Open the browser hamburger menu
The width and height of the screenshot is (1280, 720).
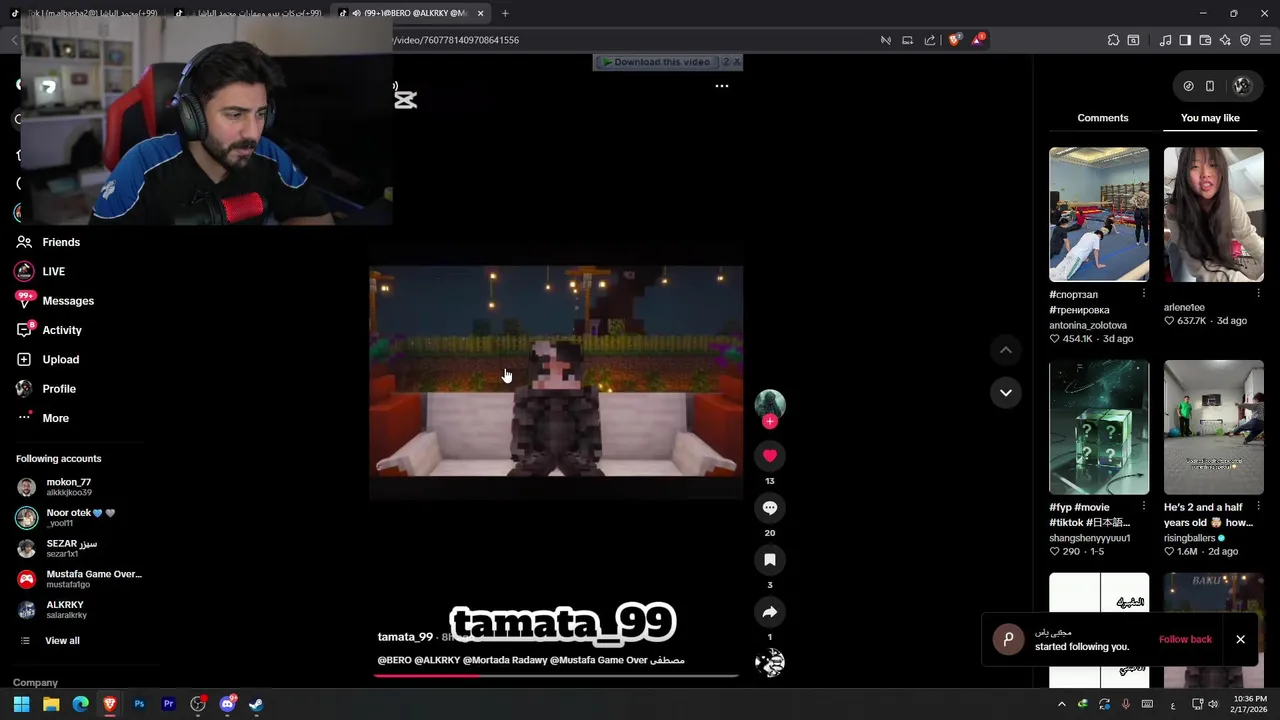[1265, 40]
